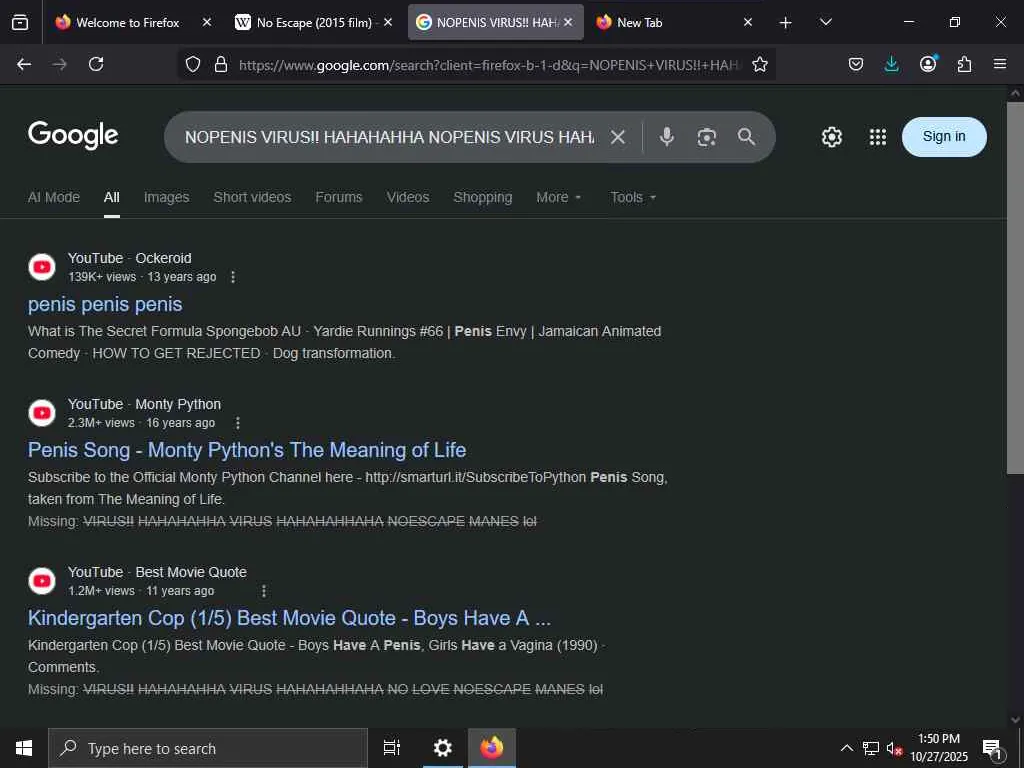Show hidden system tray icons
Screen dimensions: 1024x768
tap(846, 748)
